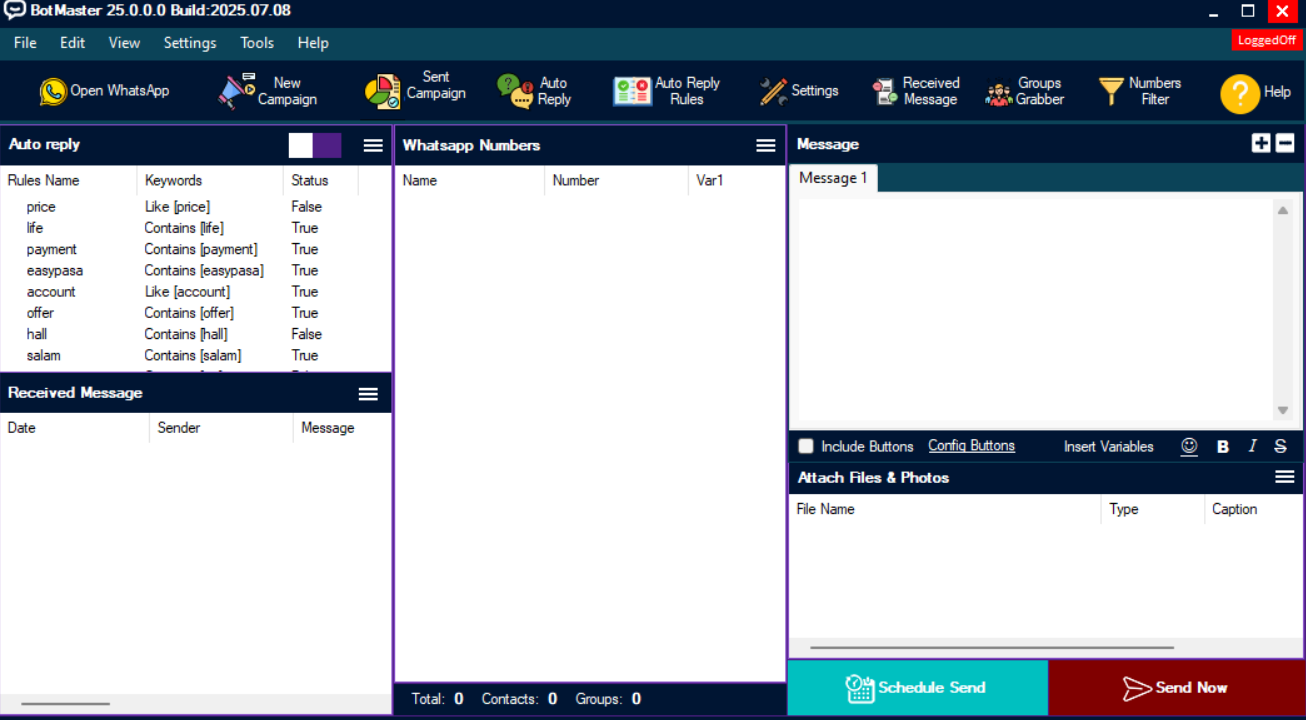Toggle the Auto reply switch
Screen dimensions: 1306x720
tap(315, 145)
